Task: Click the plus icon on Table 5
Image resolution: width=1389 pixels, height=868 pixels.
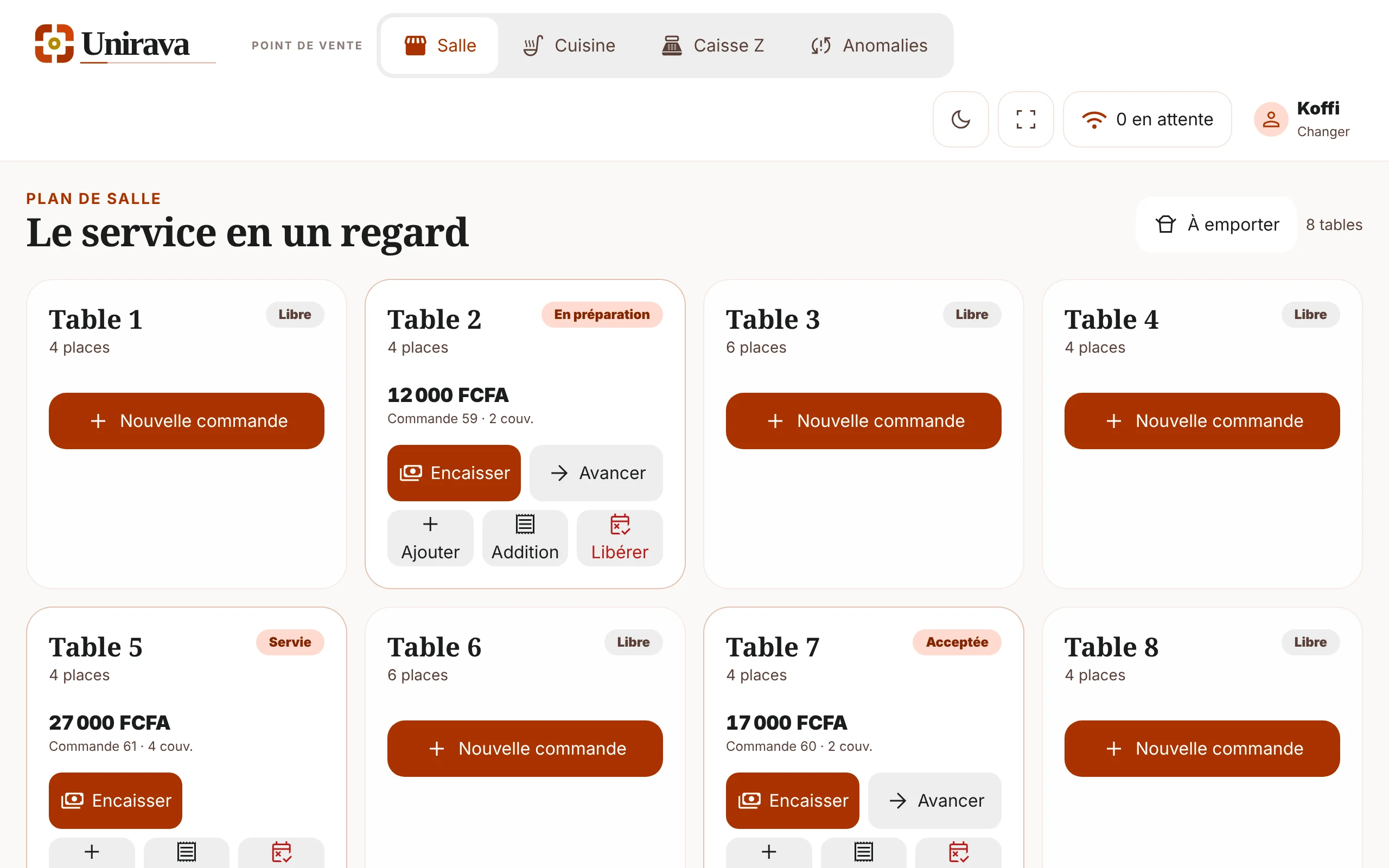Action: point(92,852)
